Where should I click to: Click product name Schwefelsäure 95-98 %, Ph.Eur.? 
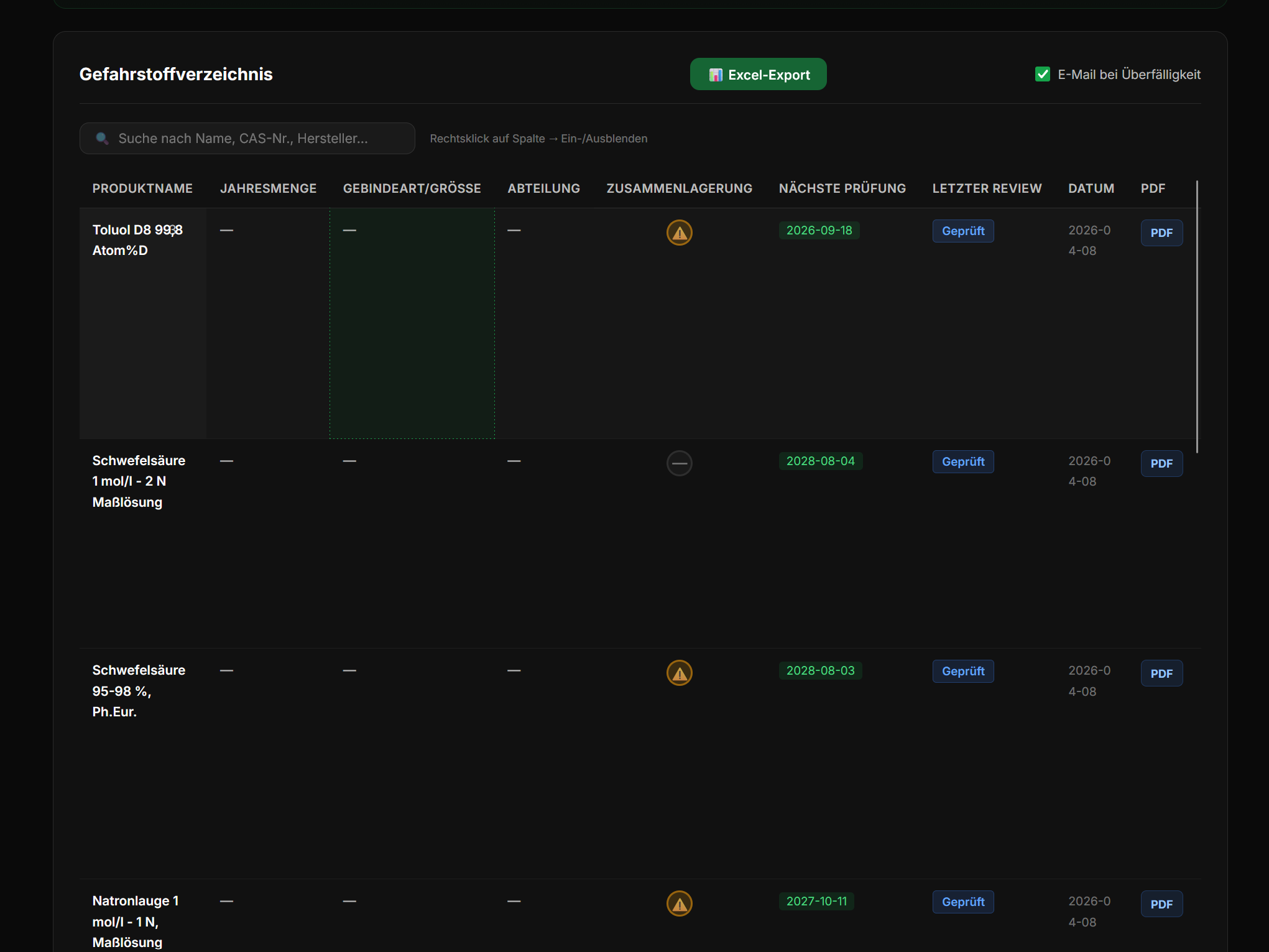click(139, 691)
